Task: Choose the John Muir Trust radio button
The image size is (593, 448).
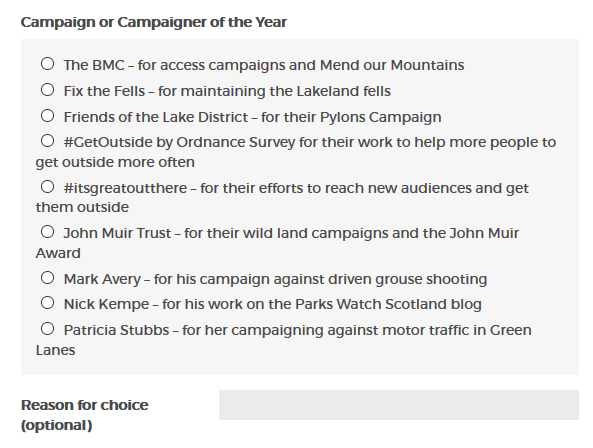Action: pyautogui.click(x=47, y=232)
